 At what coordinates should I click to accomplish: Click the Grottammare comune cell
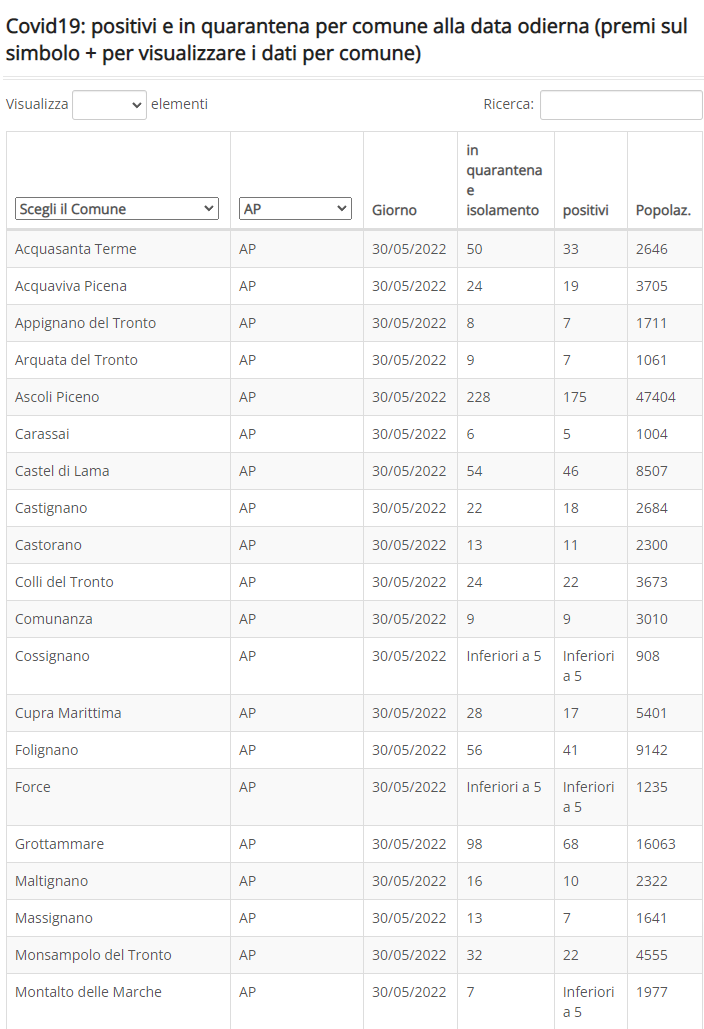[x=119, y=844]
